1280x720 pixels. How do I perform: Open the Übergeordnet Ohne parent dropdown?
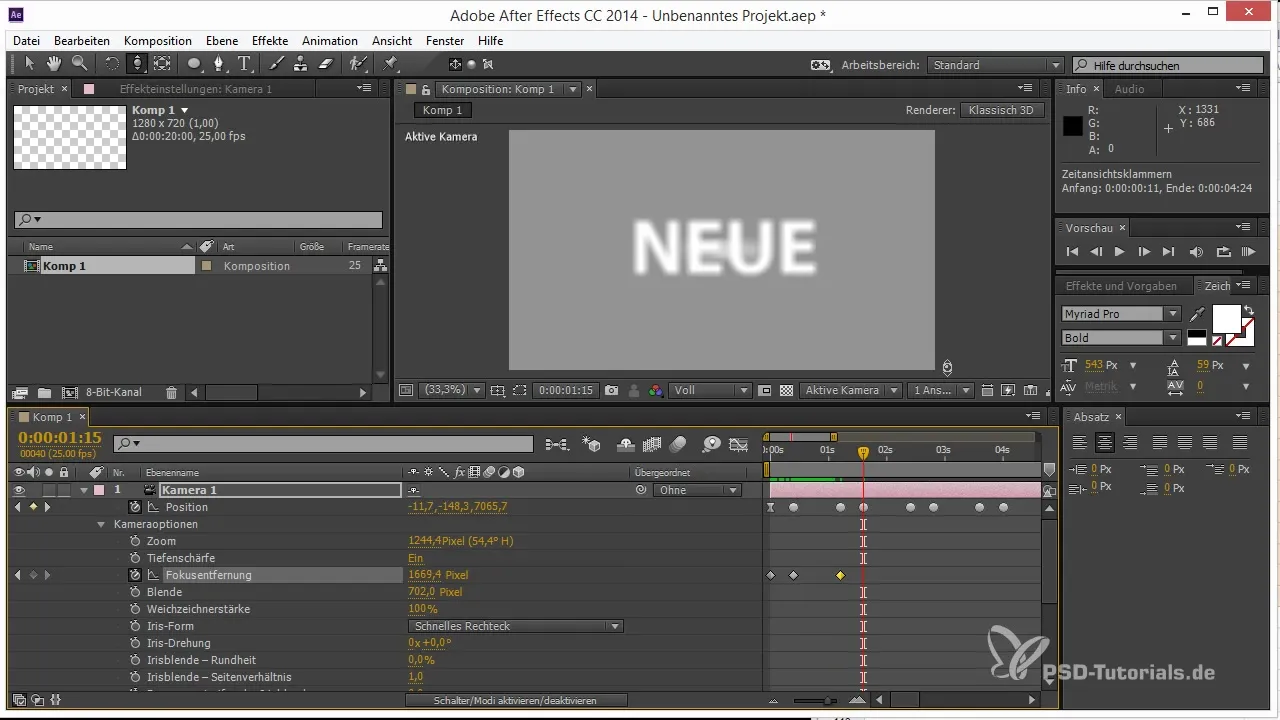pos(697,490)
